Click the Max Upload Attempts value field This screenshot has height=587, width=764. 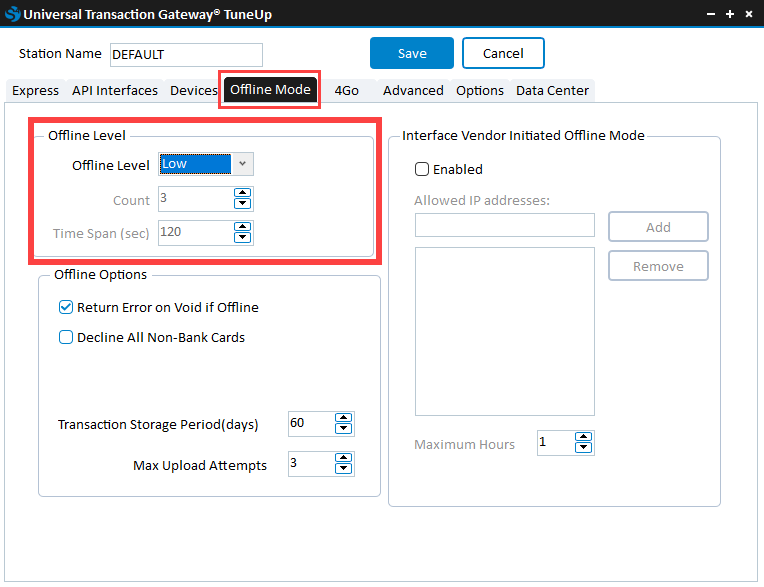[311, 464]
